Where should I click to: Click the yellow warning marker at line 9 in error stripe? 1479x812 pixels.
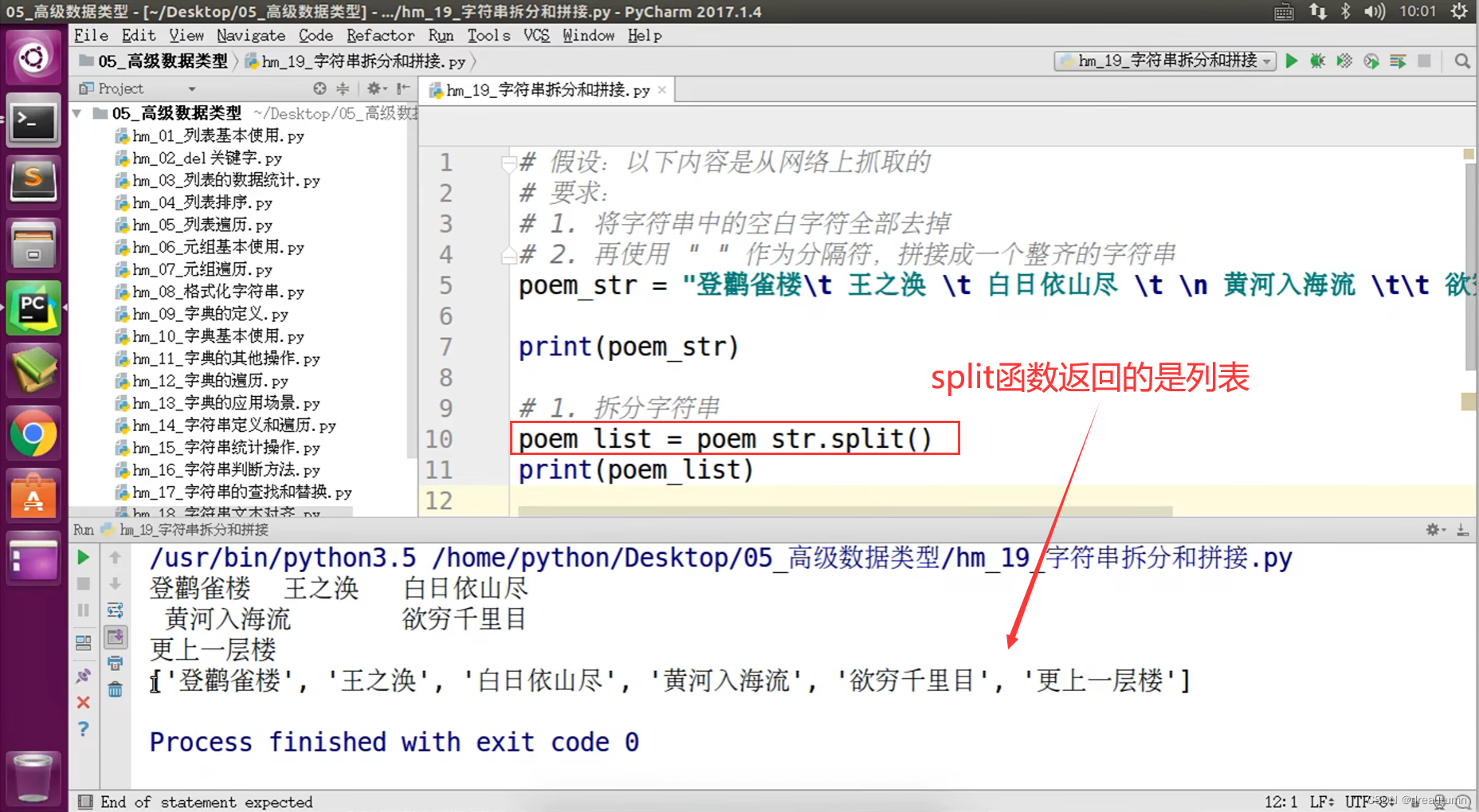click(x=1469, y=402)
